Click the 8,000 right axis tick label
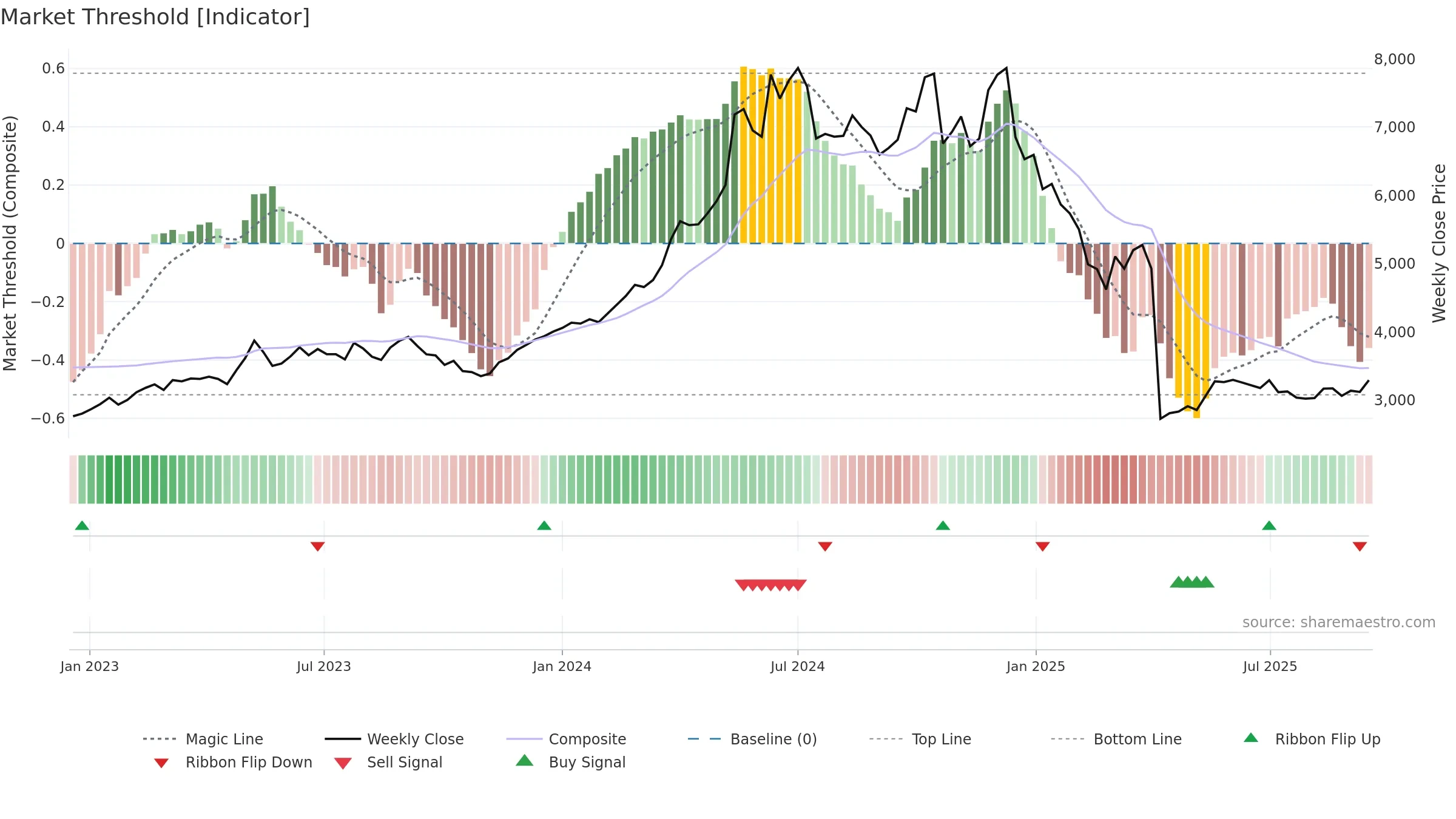1456x819 pixels. [1395, 59]
